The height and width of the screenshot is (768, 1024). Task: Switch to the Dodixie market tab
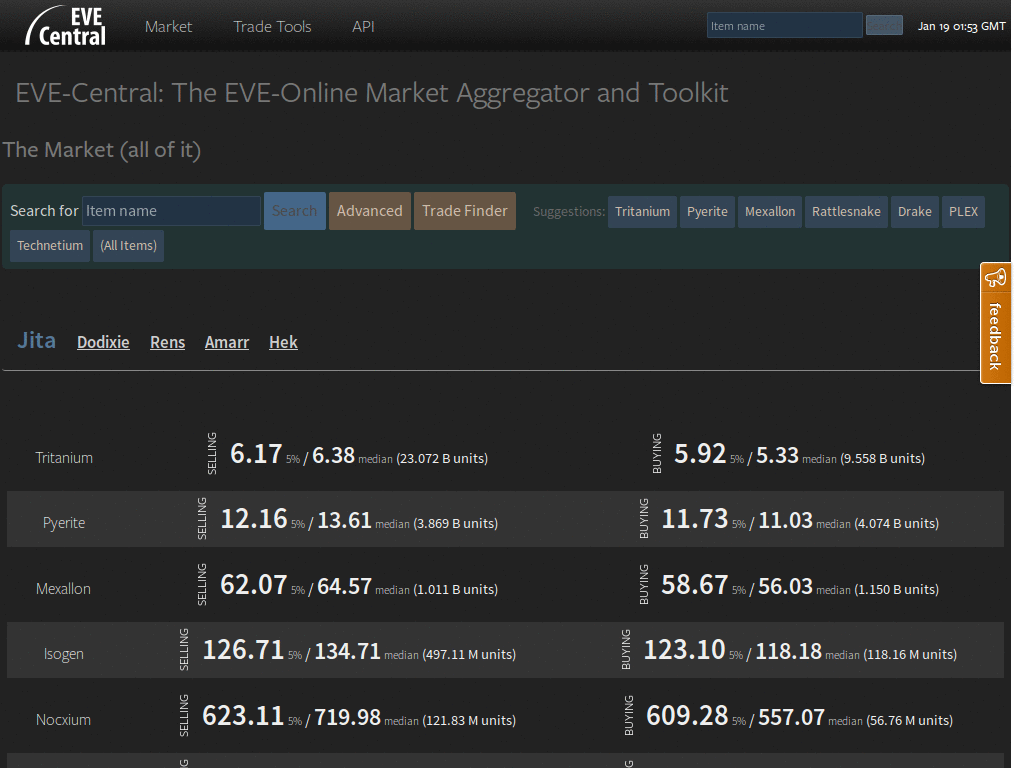[x=103, y=342]
